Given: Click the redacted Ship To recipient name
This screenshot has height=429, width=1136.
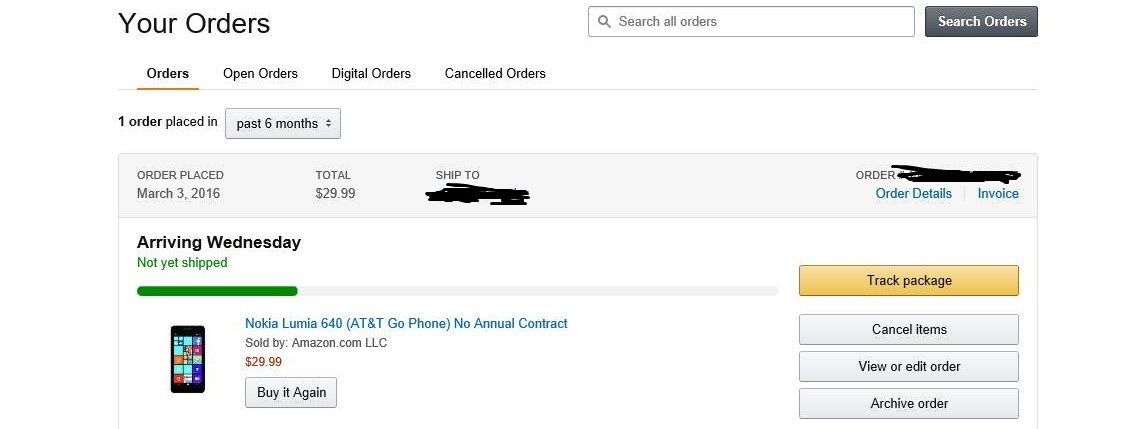Looking at the screenshot, I should tap(477, 194).
